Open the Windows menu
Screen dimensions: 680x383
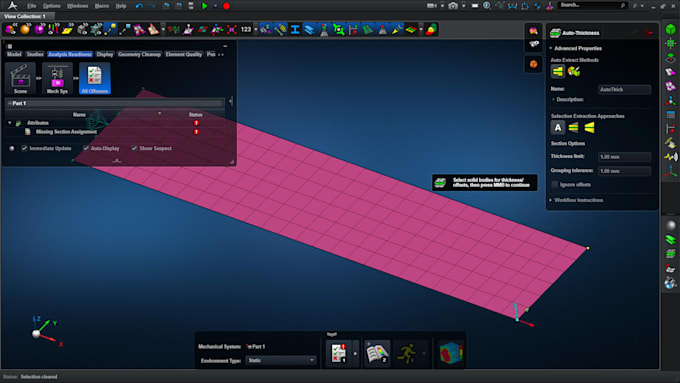77,6
